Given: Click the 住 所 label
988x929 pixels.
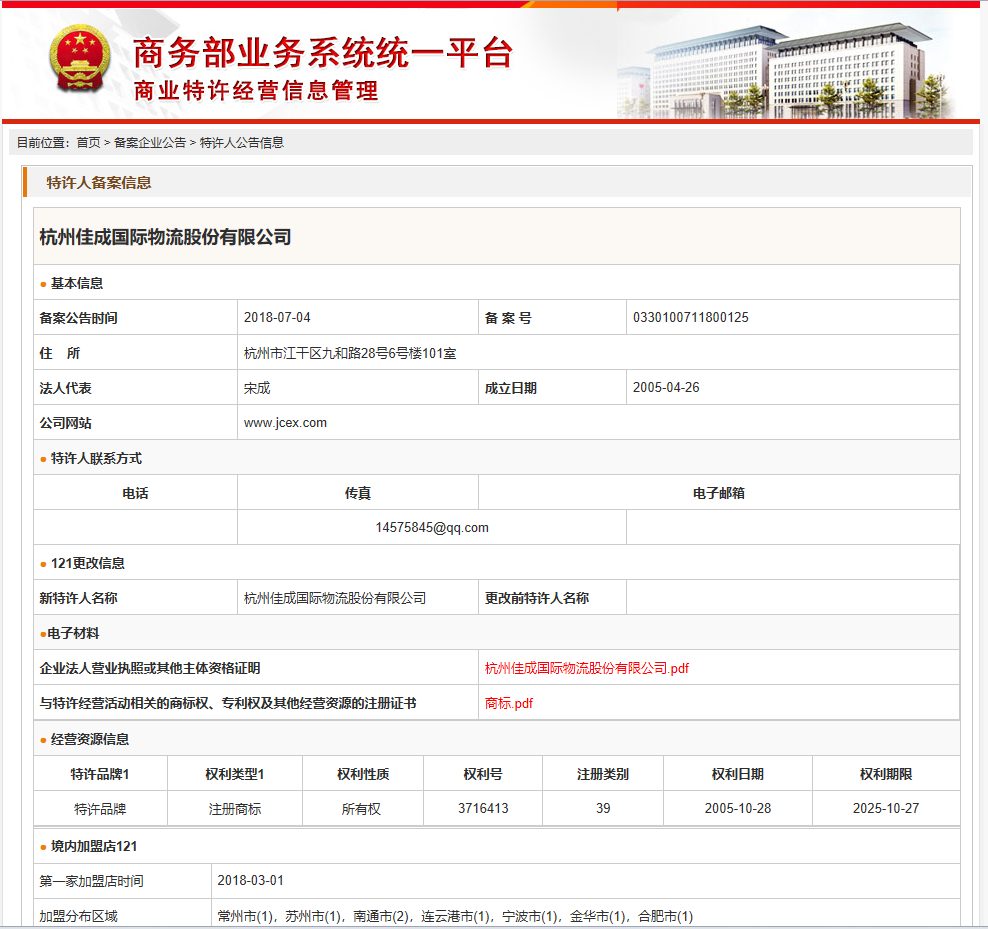Looking at the screenshot, I should [60, 354].
